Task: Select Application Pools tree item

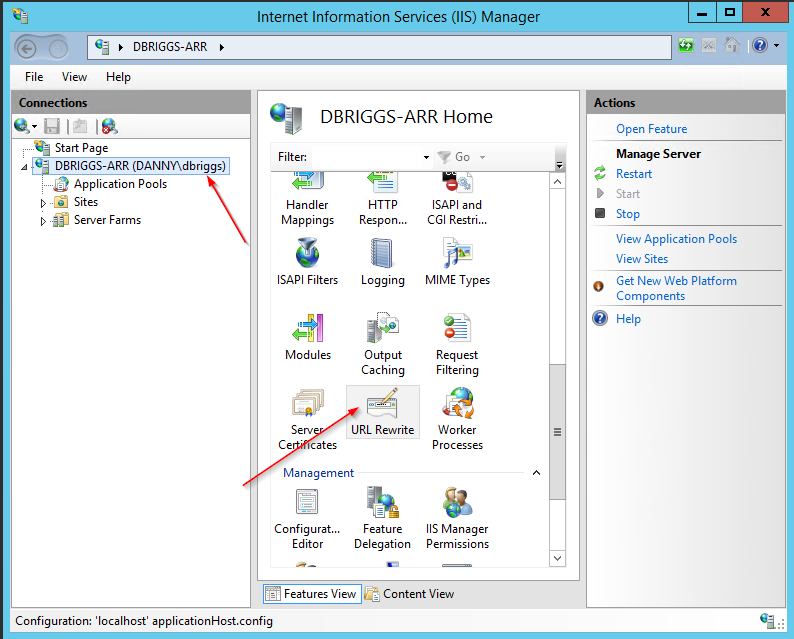Action: [121, 184]
